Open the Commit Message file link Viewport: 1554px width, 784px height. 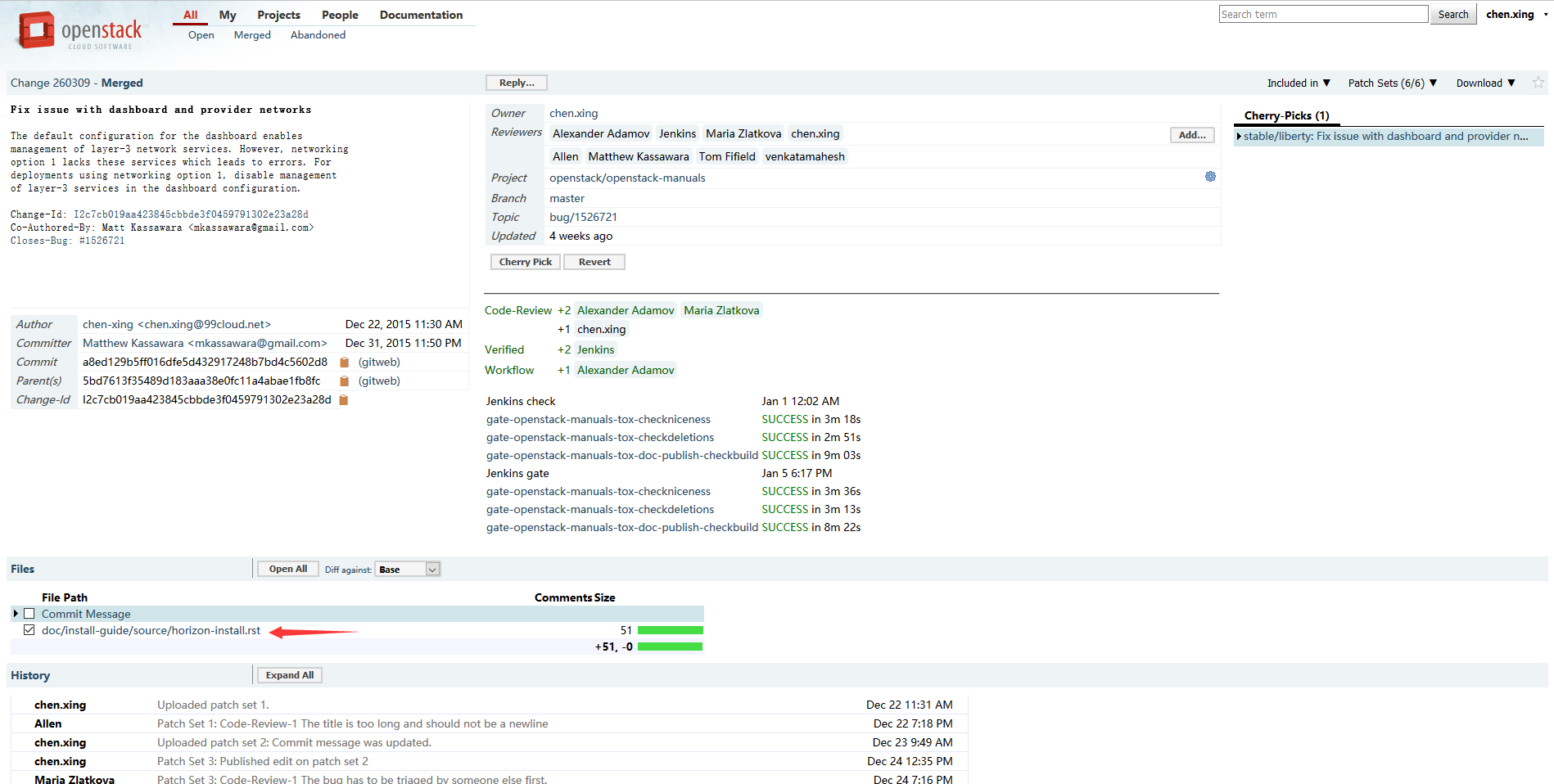(86, 614)
